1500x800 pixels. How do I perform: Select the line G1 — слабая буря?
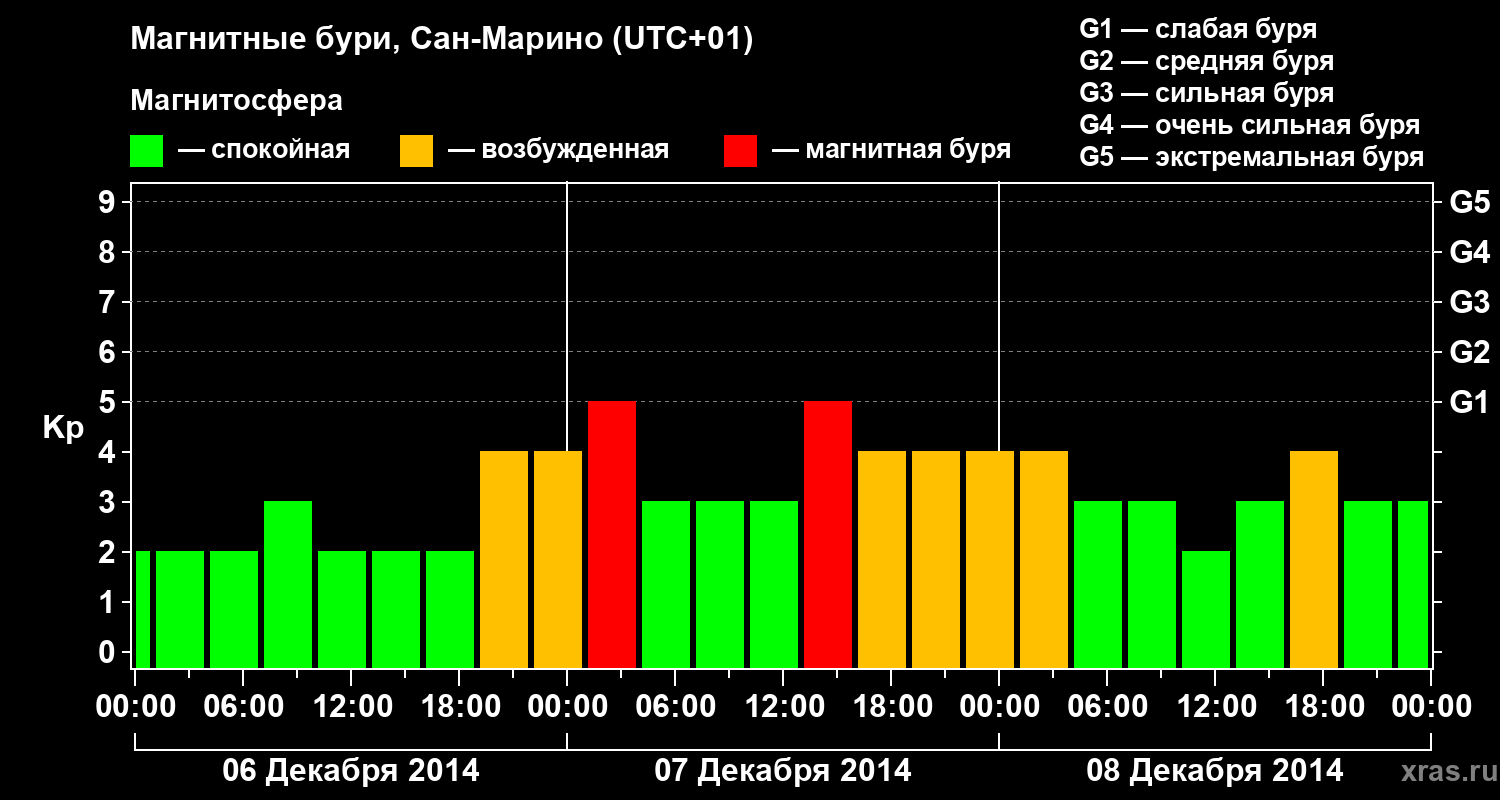tap(1198, 28)
